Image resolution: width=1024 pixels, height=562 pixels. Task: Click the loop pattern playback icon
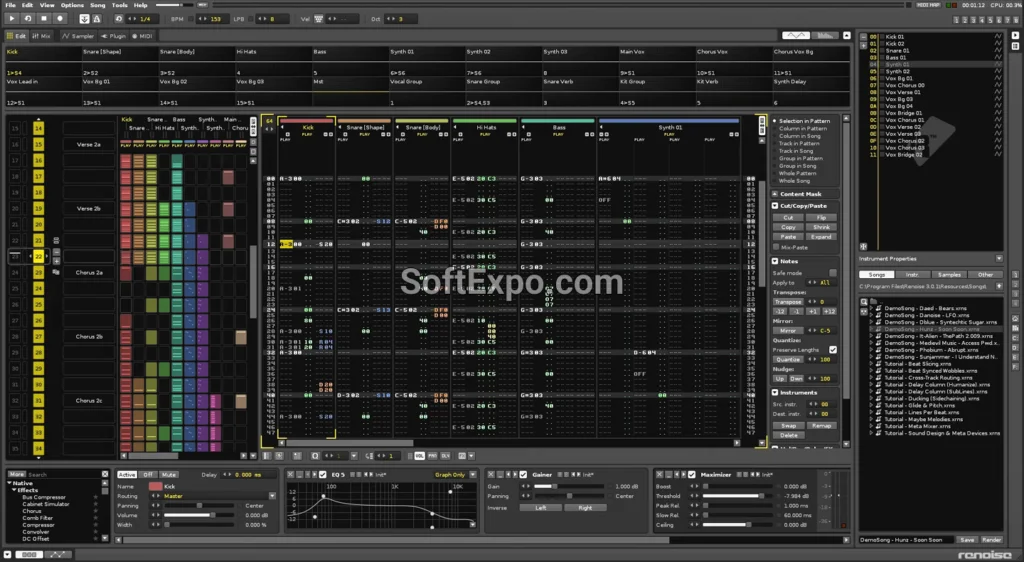point(27,19)
